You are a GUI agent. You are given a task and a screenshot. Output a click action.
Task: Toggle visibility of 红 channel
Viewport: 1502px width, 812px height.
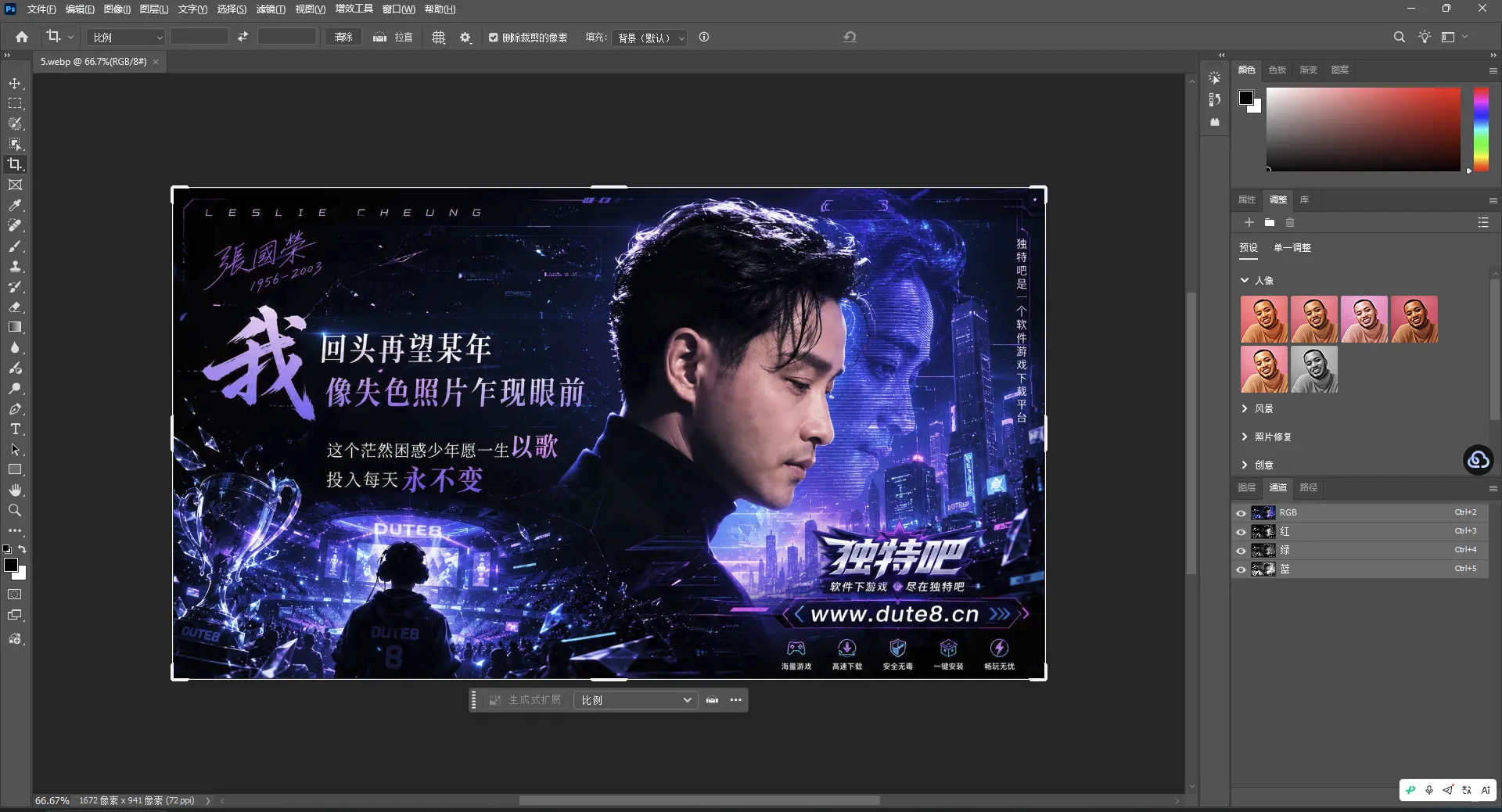(1241, 532)
